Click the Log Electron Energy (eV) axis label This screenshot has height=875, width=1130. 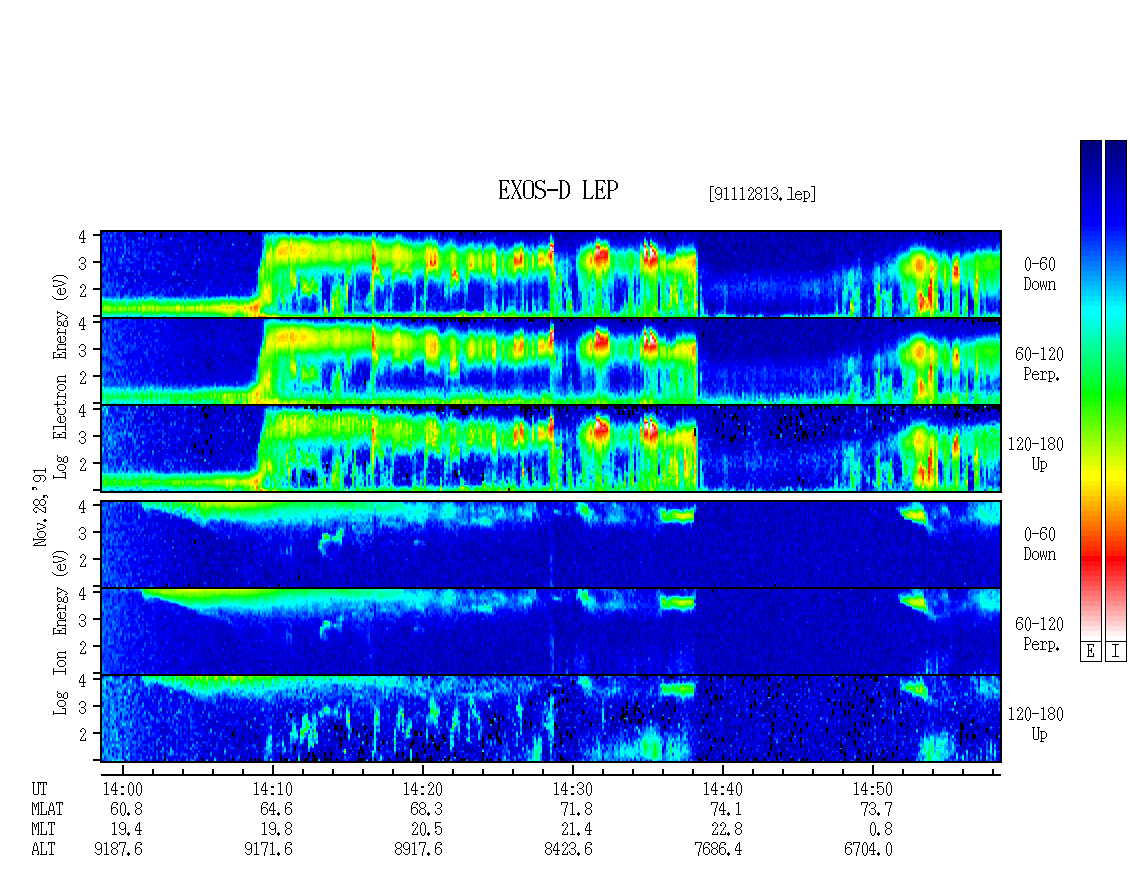coord(60,376)
